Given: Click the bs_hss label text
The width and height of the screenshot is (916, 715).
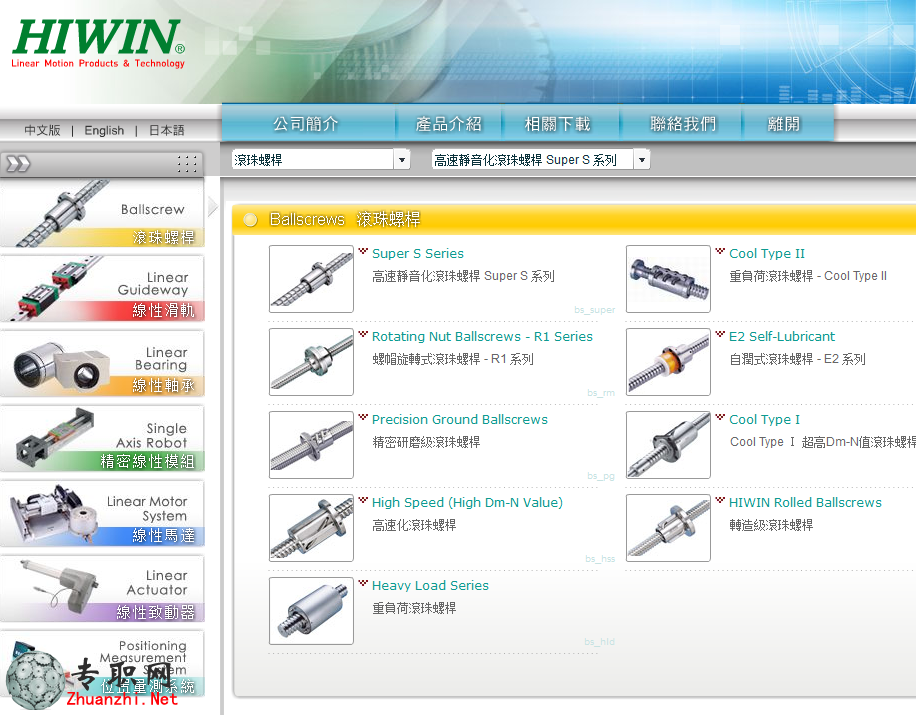Looking at the screenshot, I should pos(600,558).
